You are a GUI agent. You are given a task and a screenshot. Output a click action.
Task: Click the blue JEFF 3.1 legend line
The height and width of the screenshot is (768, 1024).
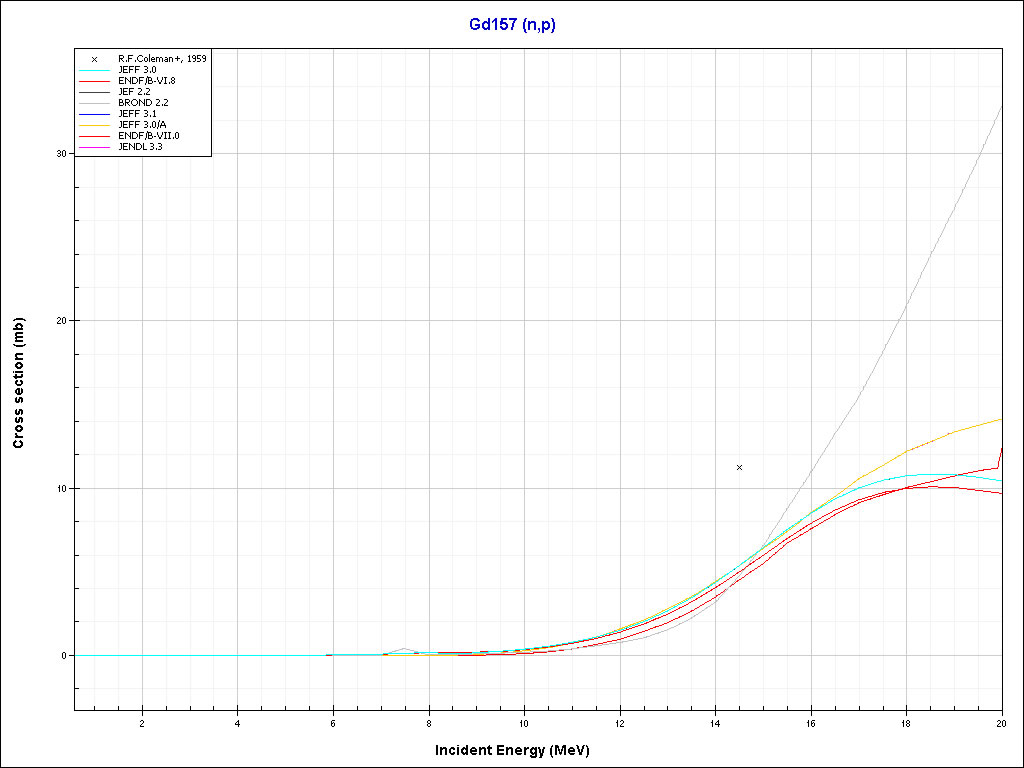93,113
